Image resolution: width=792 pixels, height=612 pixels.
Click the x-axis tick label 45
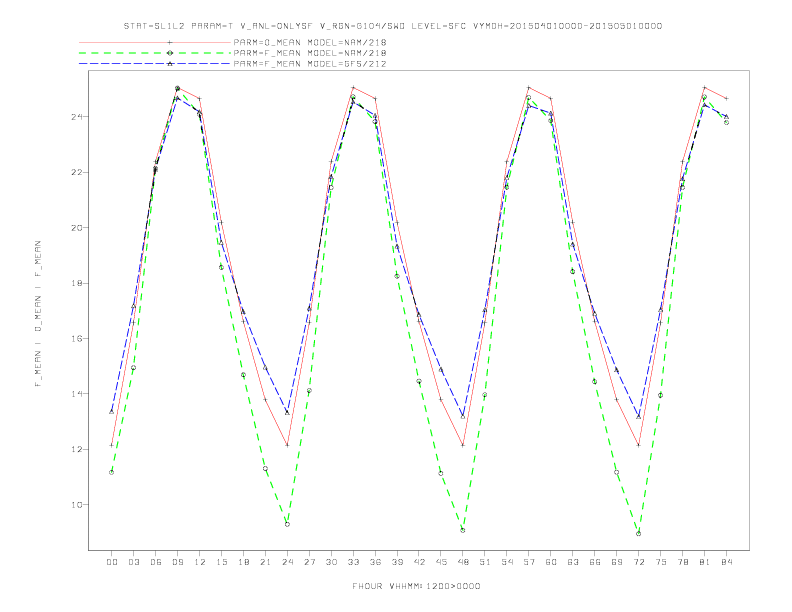pos(441,562)
